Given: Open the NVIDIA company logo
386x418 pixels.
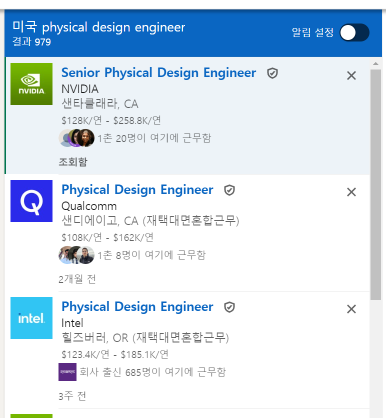Looking at the screenshot, I should tap(31, 84).
